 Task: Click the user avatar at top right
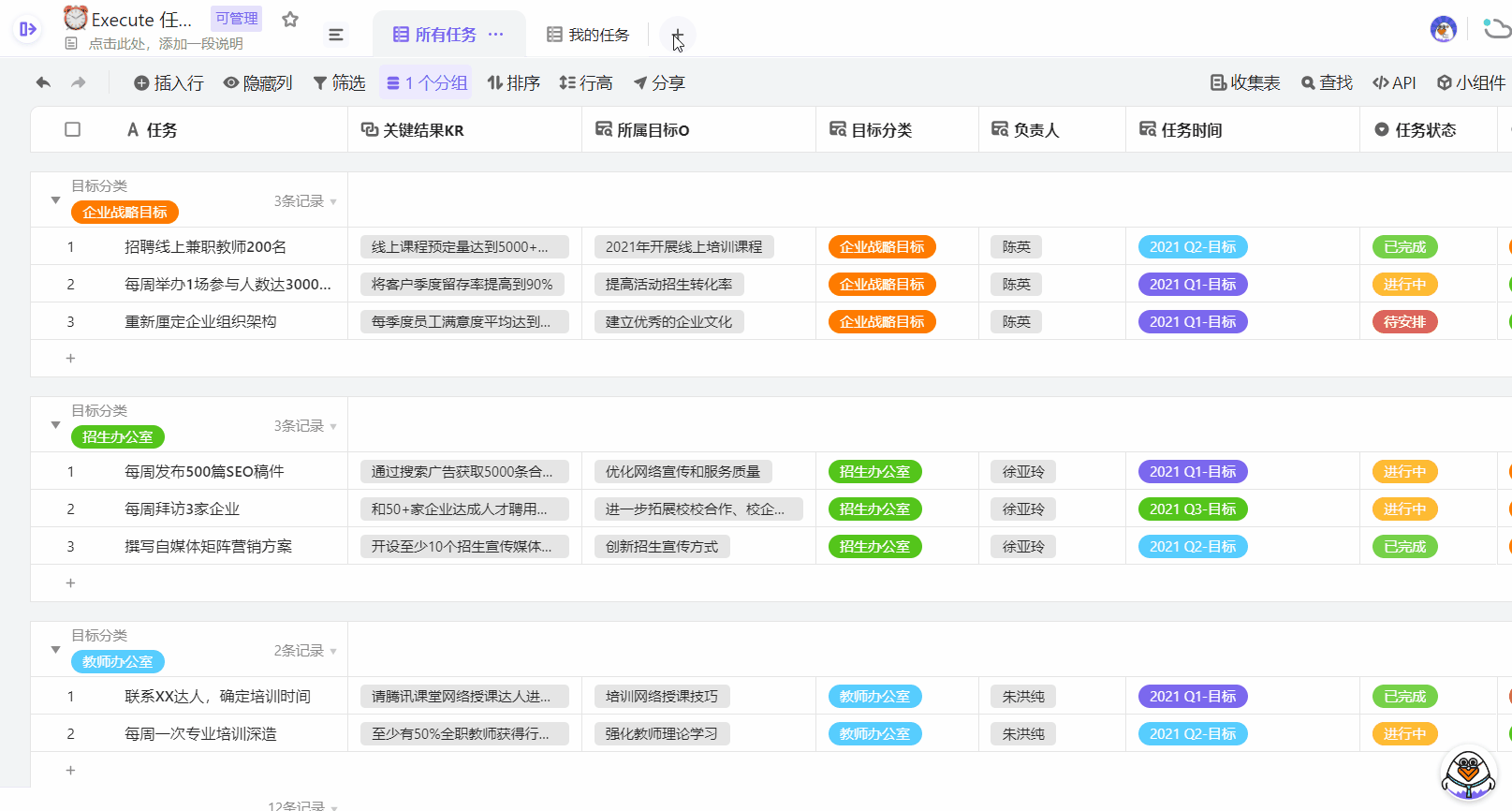(x=1443, y=30)
